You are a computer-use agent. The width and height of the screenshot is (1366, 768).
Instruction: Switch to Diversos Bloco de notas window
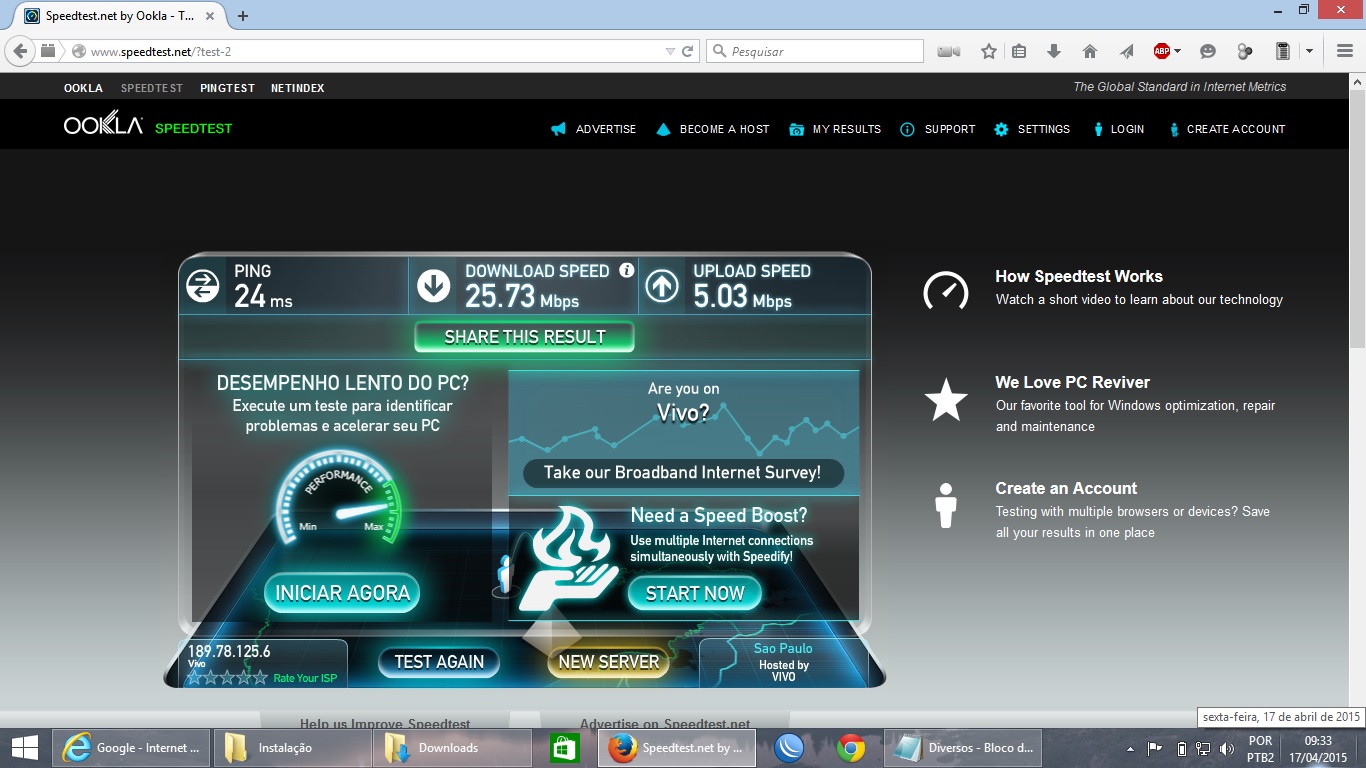point(964,748)
